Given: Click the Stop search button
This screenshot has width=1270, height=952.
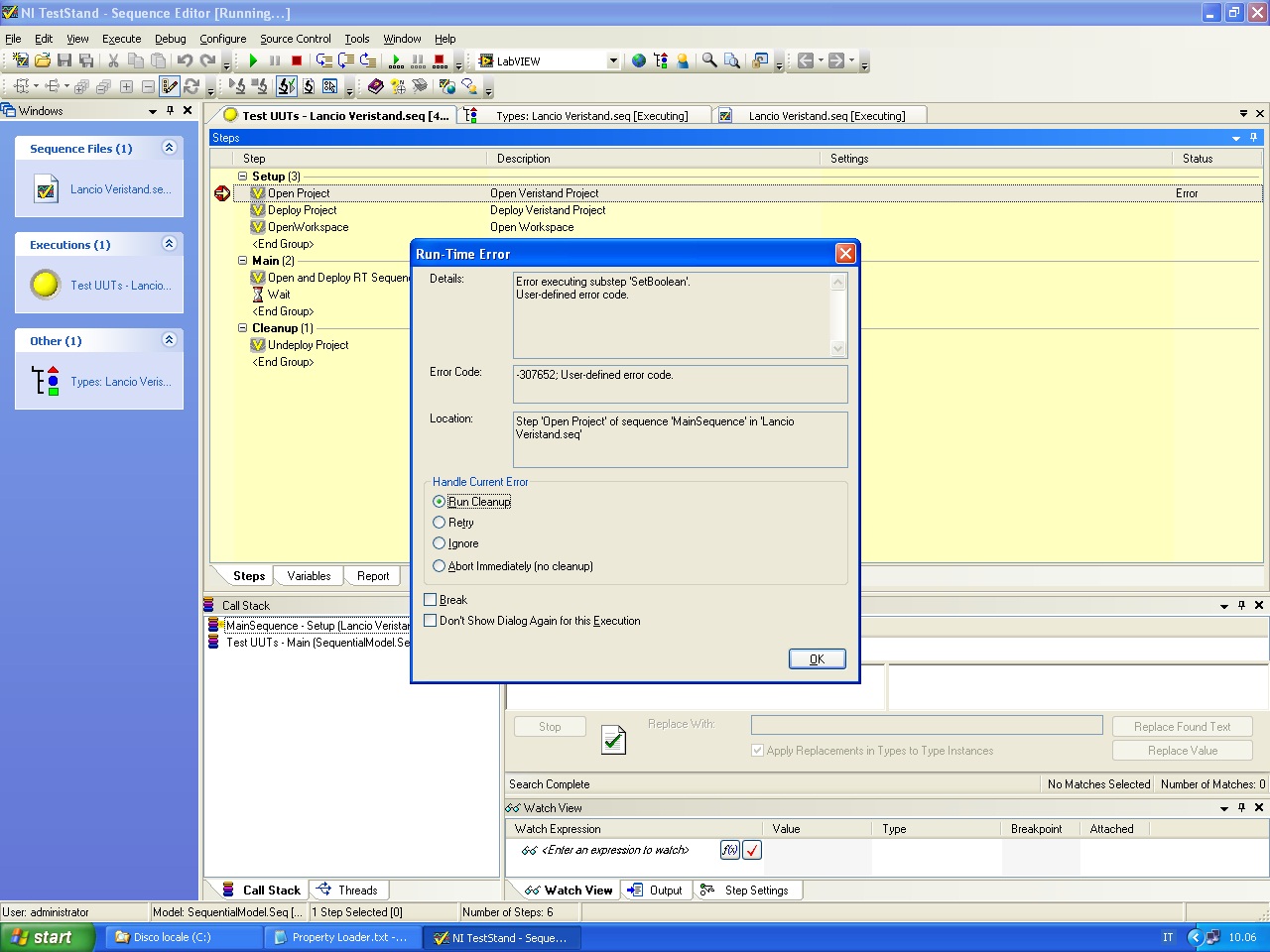Looking at the screenshot, I should click(550, 727).
